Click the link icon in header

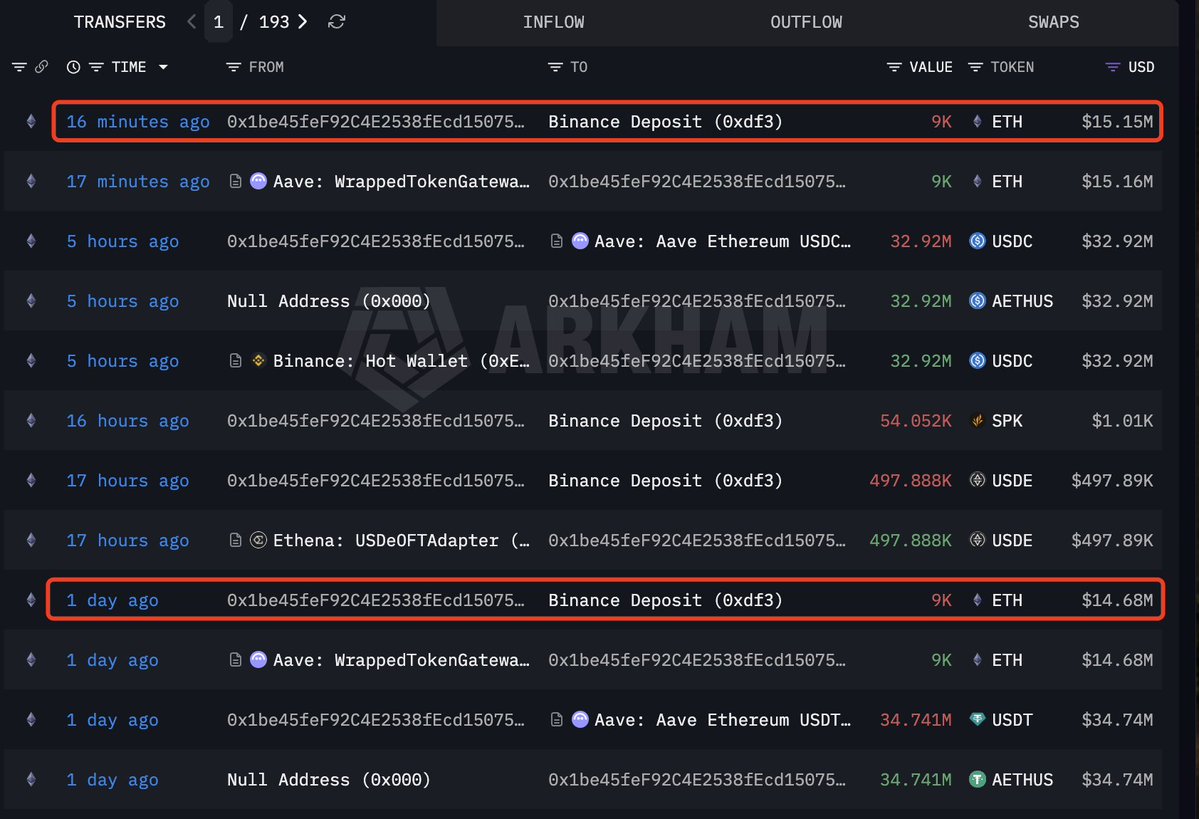tap(41, 67)
